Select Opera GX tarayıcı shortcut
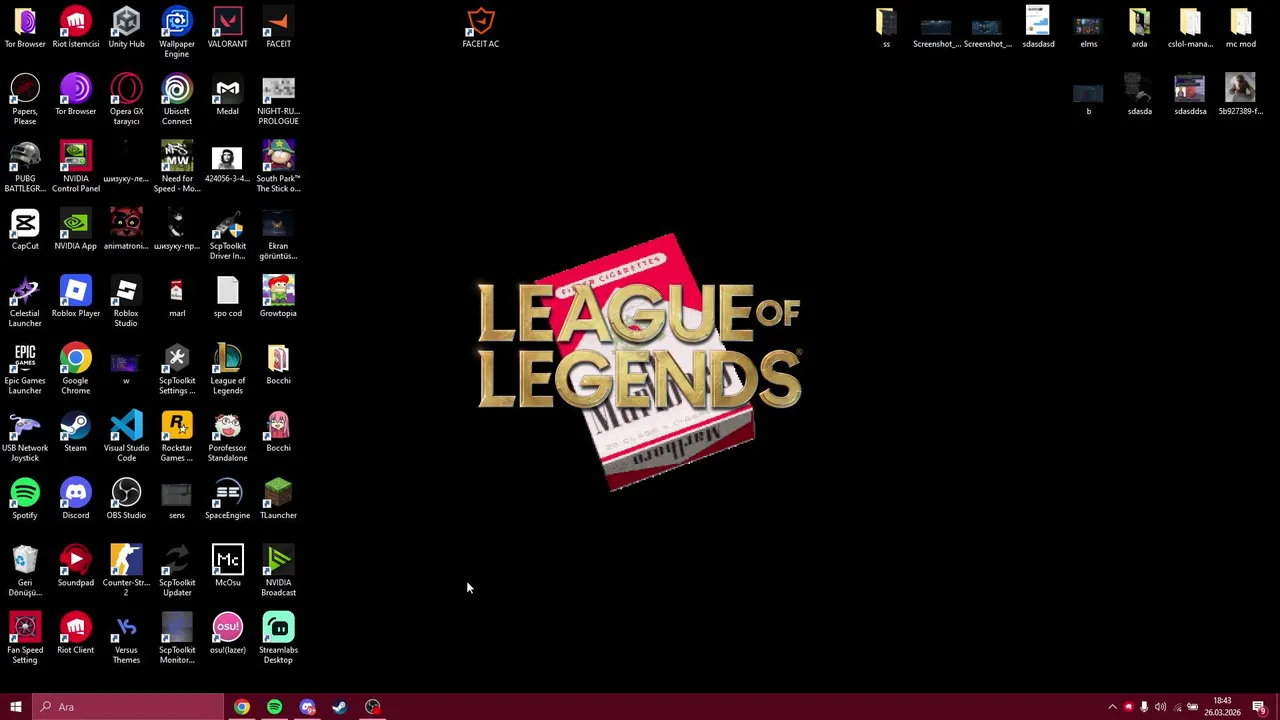Image resolution: width=1280 pixels, height=720 pixels. click(126, 100)
